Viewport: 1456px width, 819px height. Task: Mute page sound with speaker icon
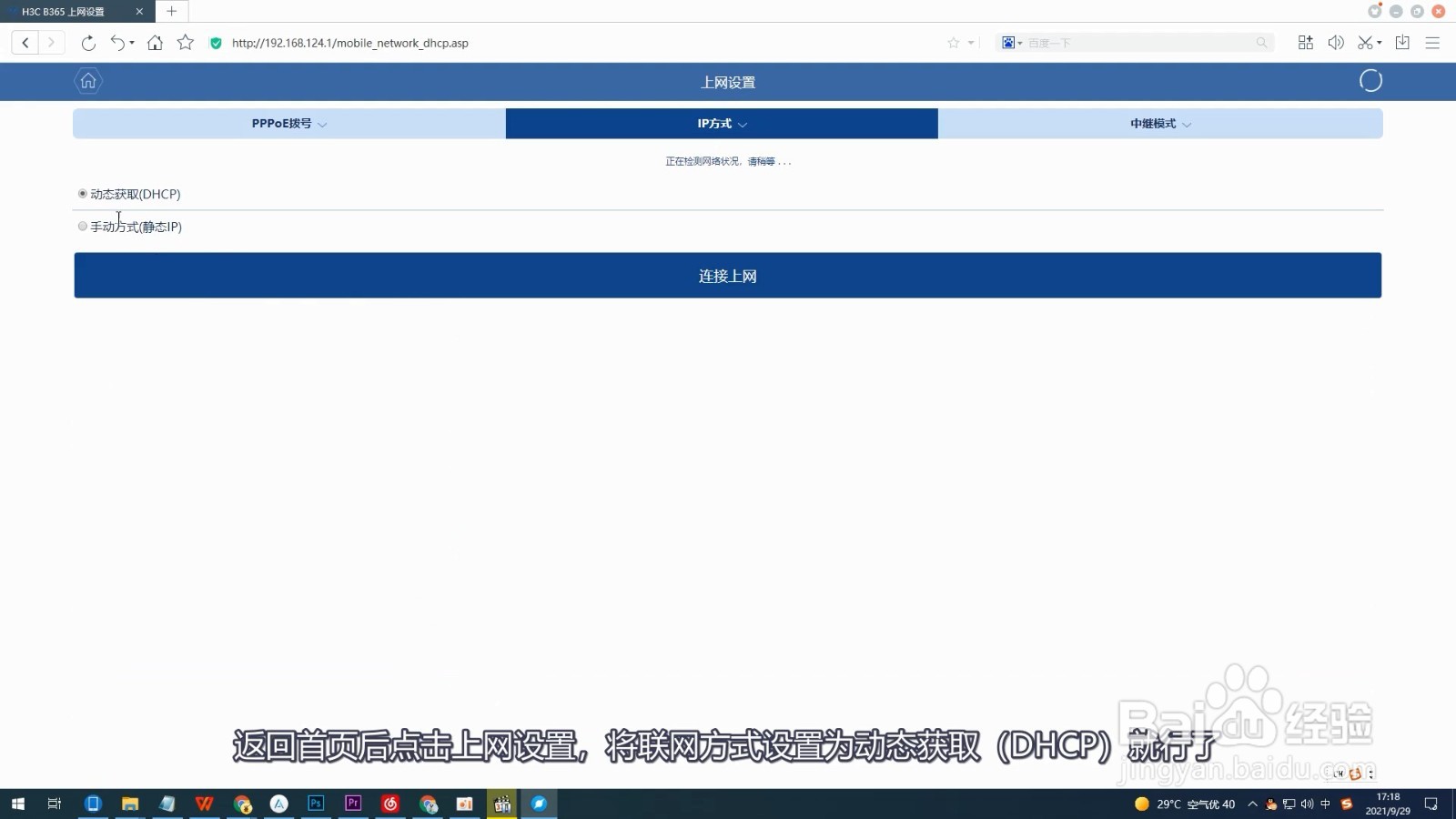click(x=1335, y=43)
